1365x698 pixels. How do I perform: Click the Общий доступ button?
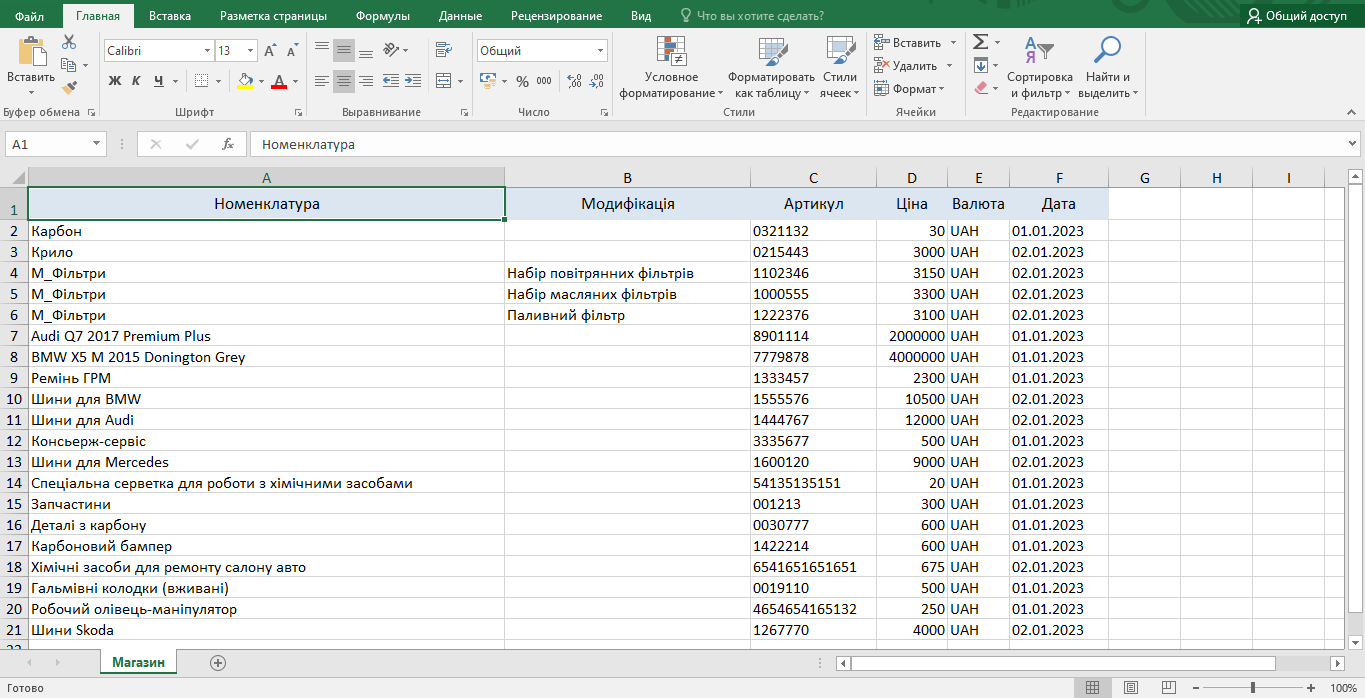(x=1297, y=16)
